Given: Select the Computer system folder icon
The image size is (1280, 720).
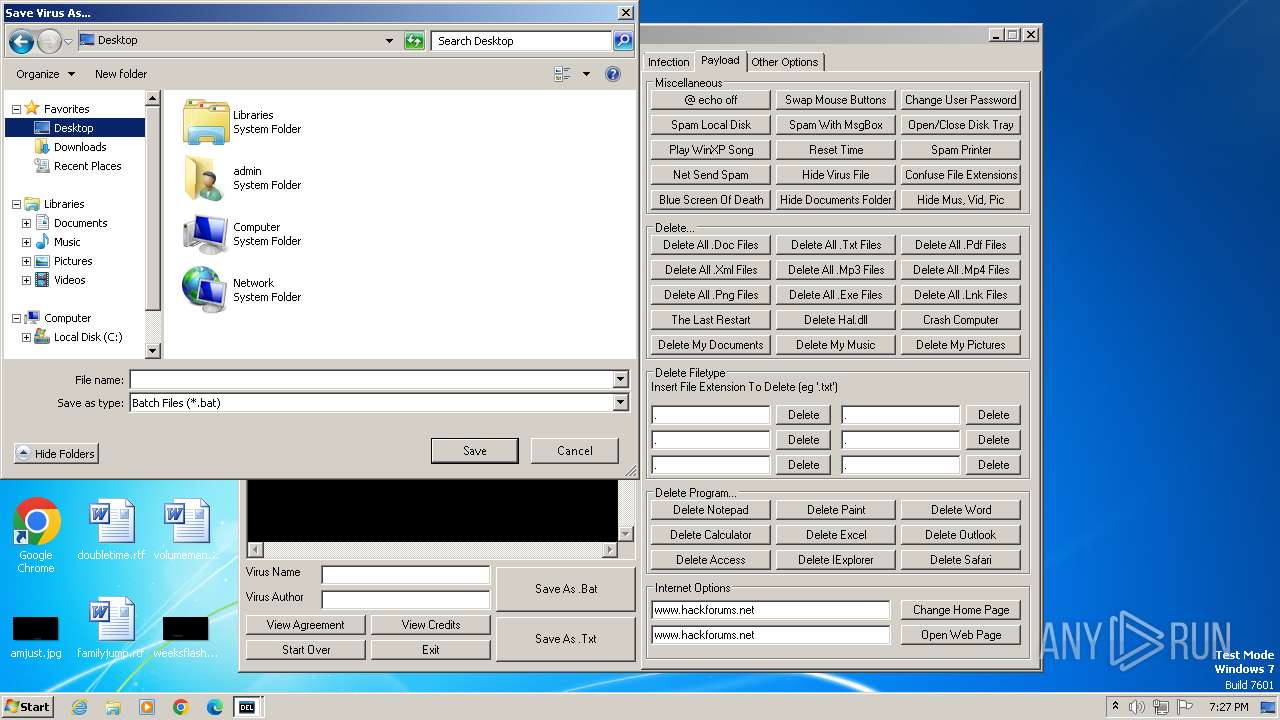Looking at the screenshot, I should pos(206,234).
